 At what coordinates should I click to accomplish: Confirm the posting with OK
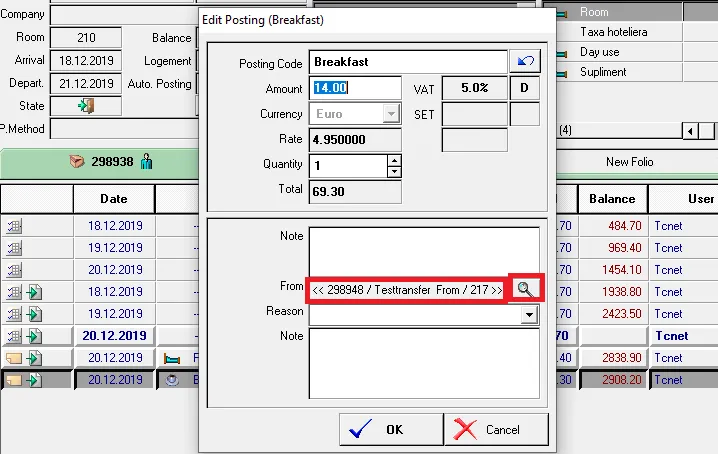point(392,429)
